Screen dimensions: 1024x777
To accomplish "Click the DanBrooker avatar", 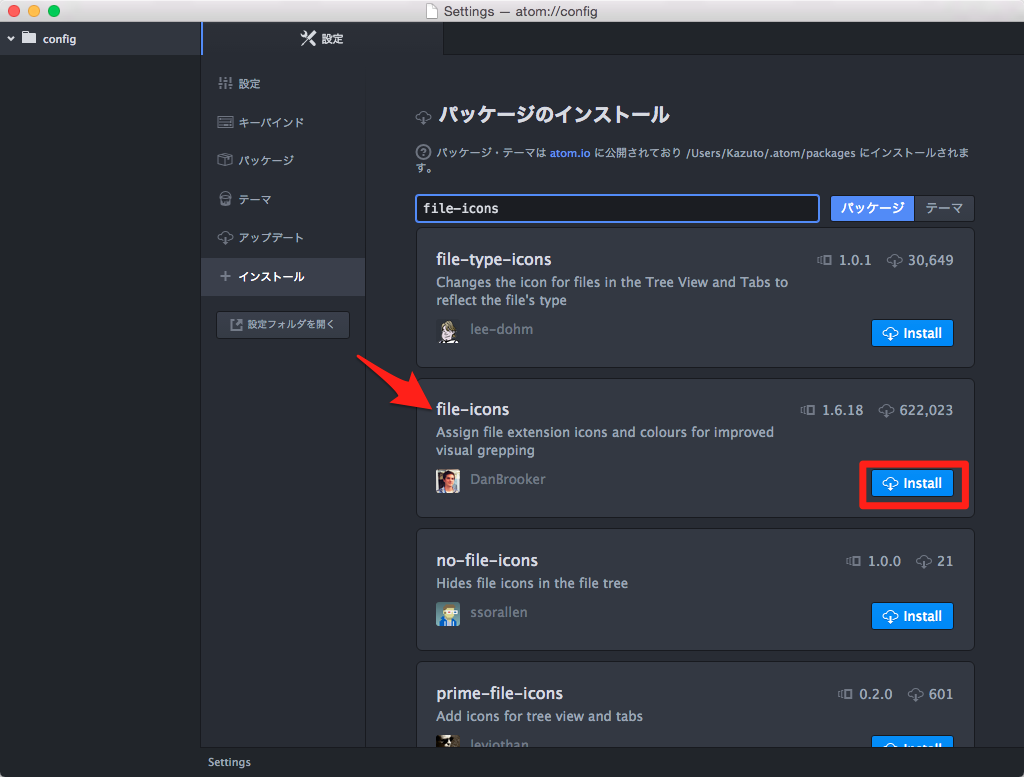I will coord(448,481).
